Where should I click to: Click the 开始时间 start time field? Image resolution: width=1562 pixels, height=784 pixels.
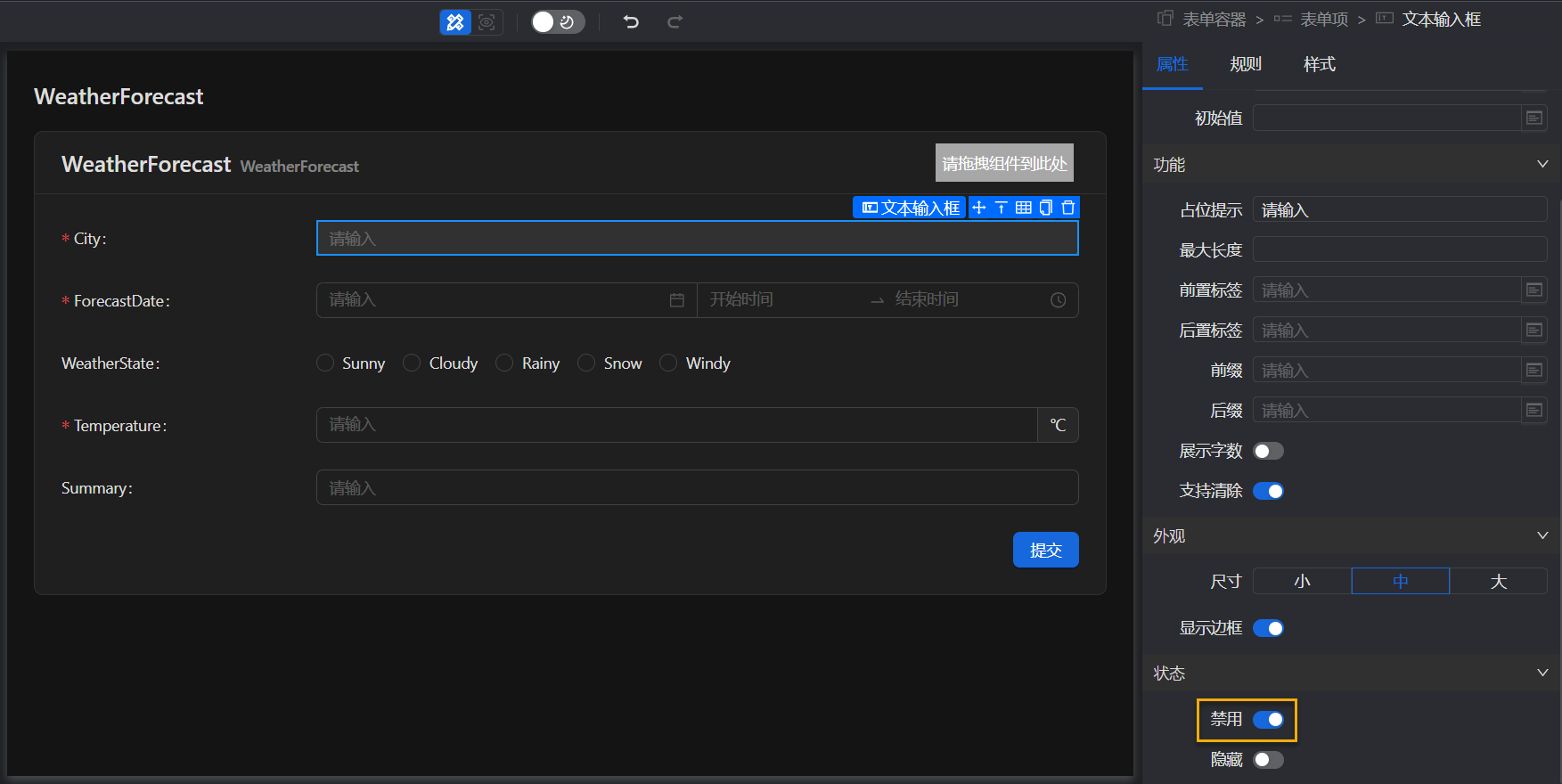[780, 300]
